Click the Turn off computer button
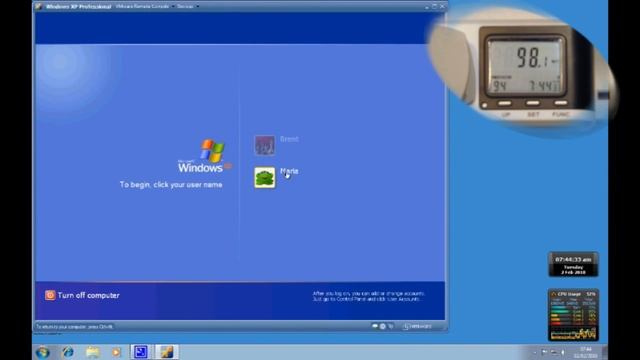Screen dimensions: 640x360 coord(82,295)
